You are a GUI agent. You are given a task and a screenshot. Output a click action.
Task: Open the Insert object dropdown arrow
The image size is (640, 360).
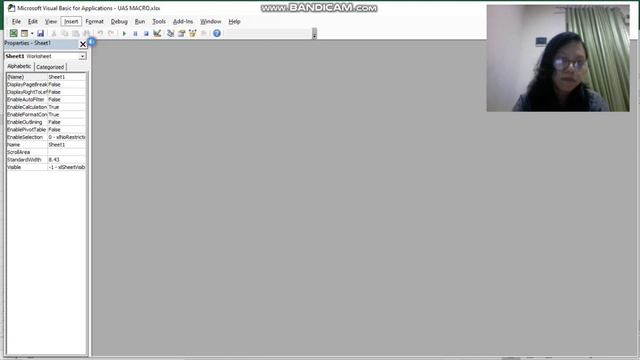(32, 33)
